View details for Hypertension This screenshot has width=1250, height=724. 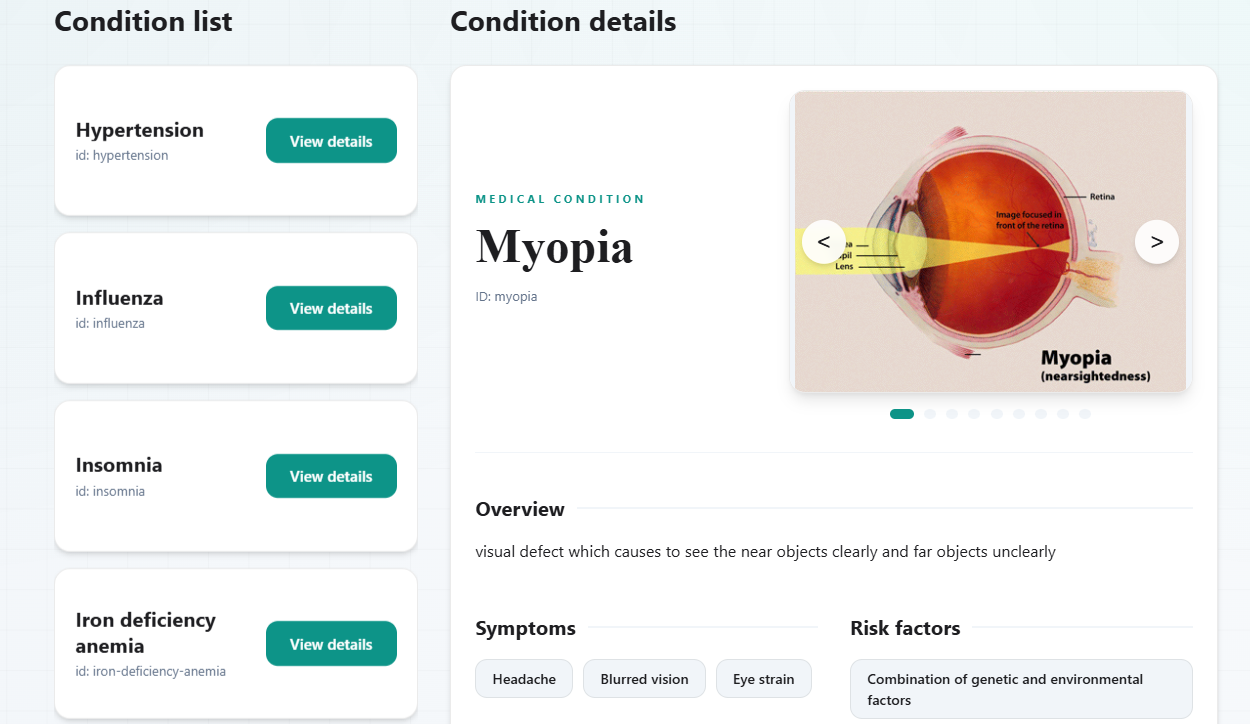coord(331,140)
